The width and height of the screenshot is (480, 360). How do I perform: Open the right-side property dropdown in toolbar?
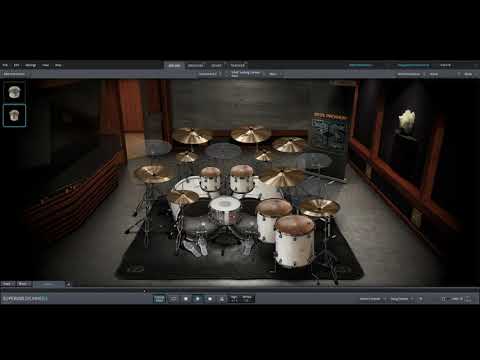(410, 74)
